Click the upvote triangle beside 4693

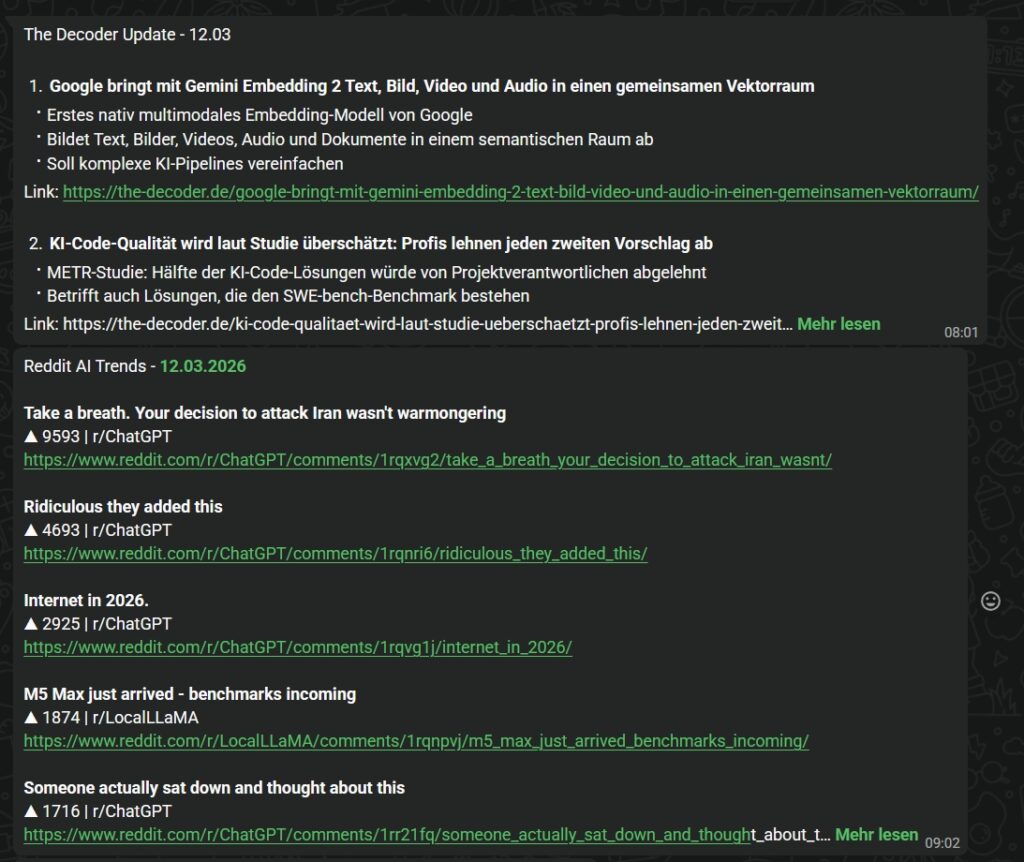(31, 530)
